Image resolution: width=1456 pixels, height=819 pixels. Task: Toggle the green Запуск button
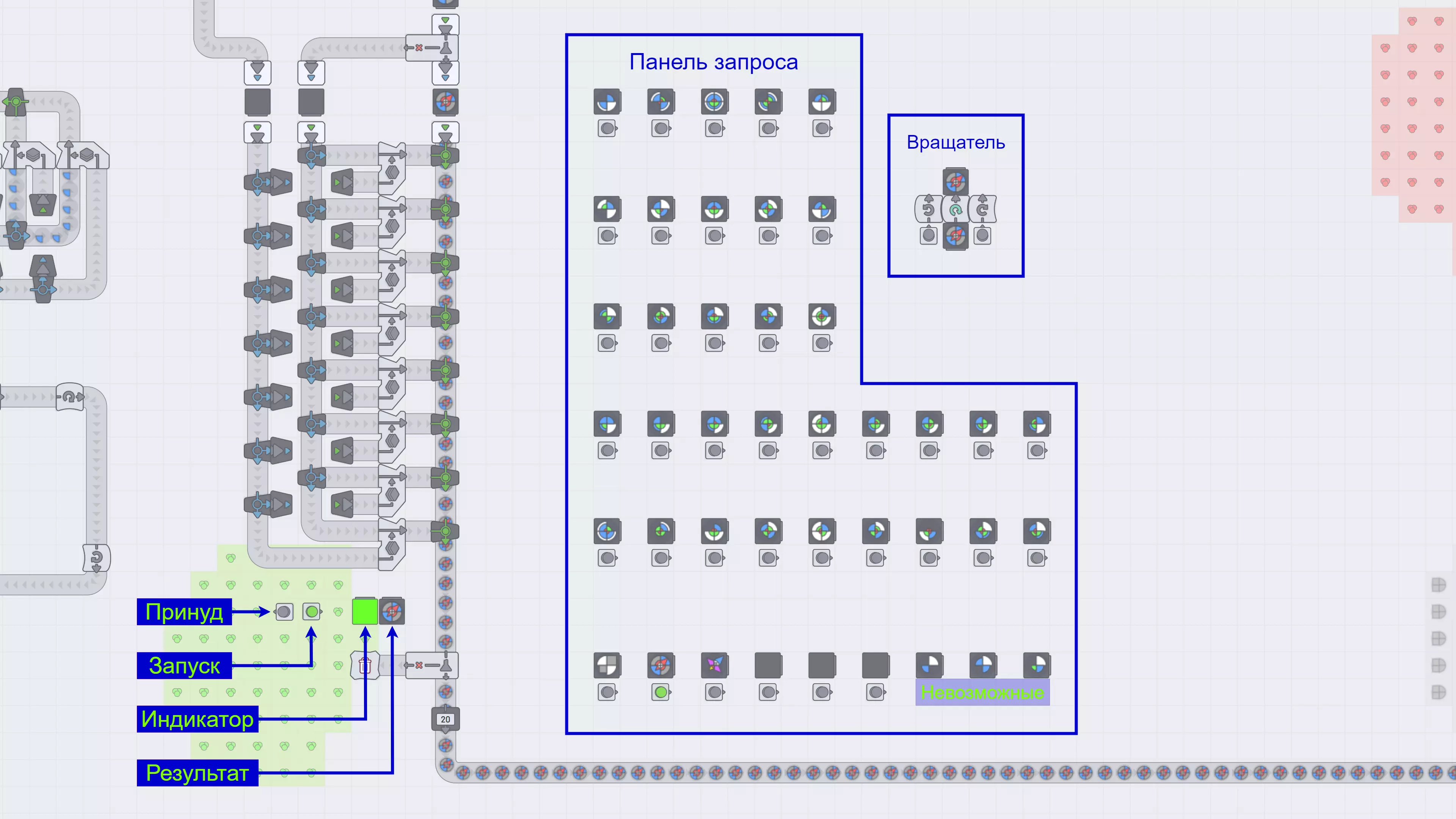click(311, 612)
